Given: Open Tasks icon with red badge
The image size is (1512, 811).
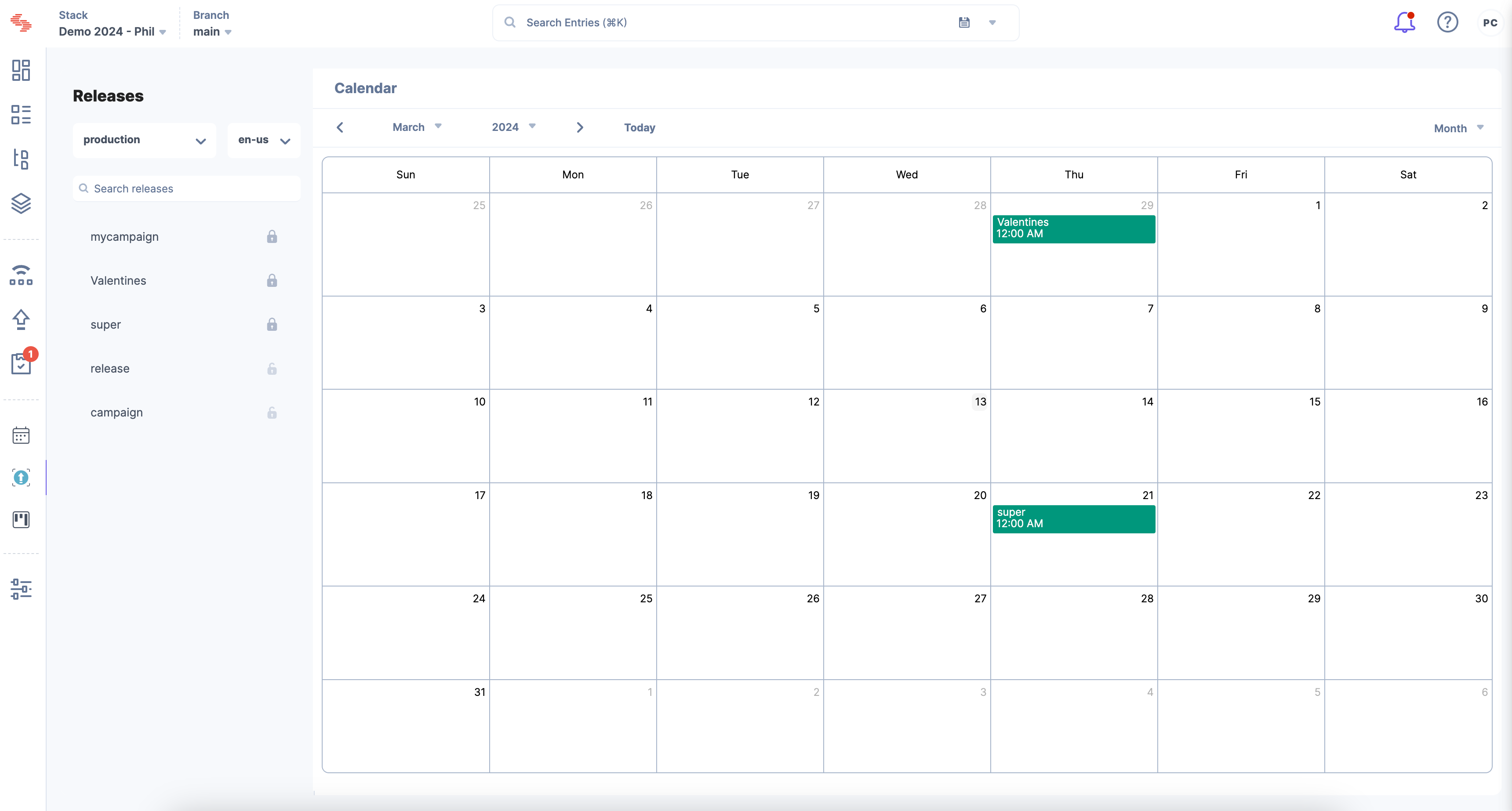Looking at the screenshot, I should coord(21,364).
